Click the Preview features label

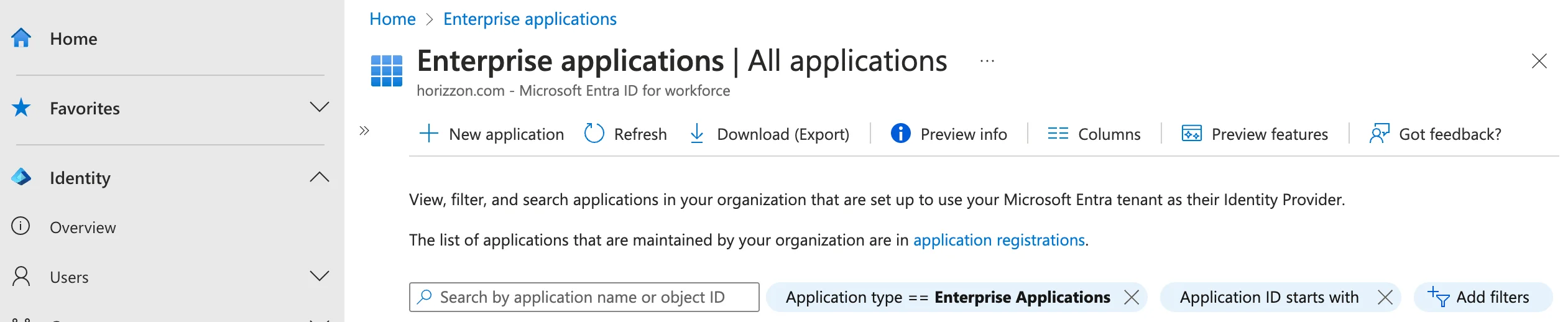tap(1270, 134)
